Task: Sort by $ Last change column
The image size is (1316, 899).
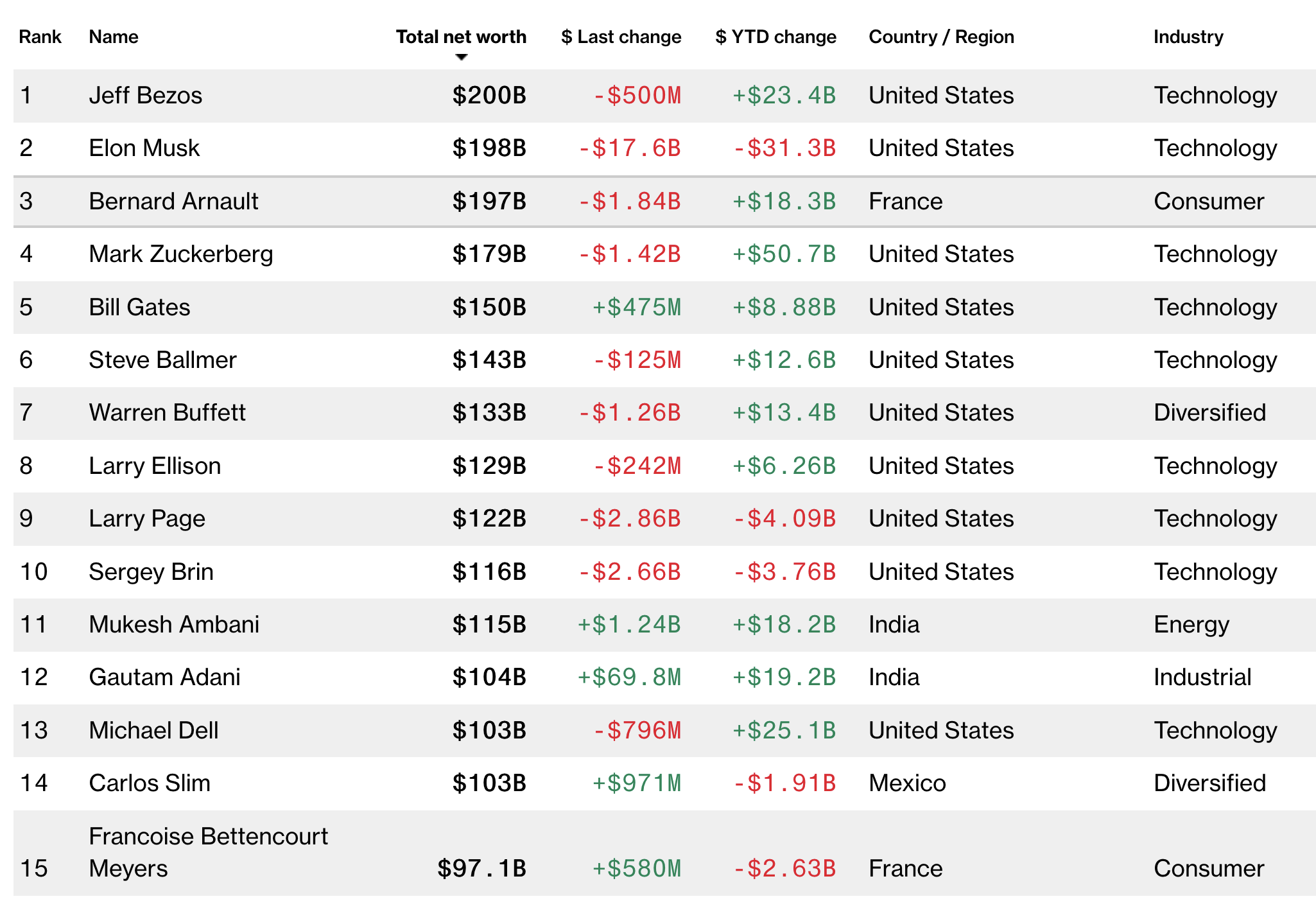Action: (x=621, y=37)
